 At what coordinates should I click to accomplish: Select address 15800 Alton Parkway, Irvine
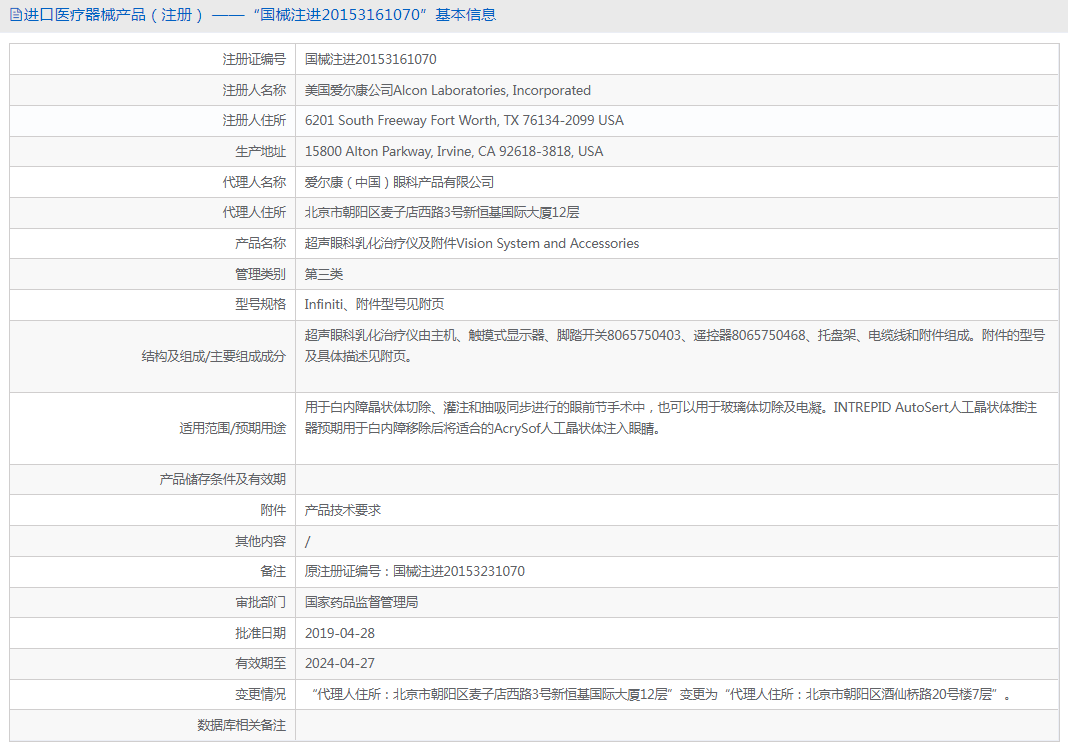coord(454,151)
